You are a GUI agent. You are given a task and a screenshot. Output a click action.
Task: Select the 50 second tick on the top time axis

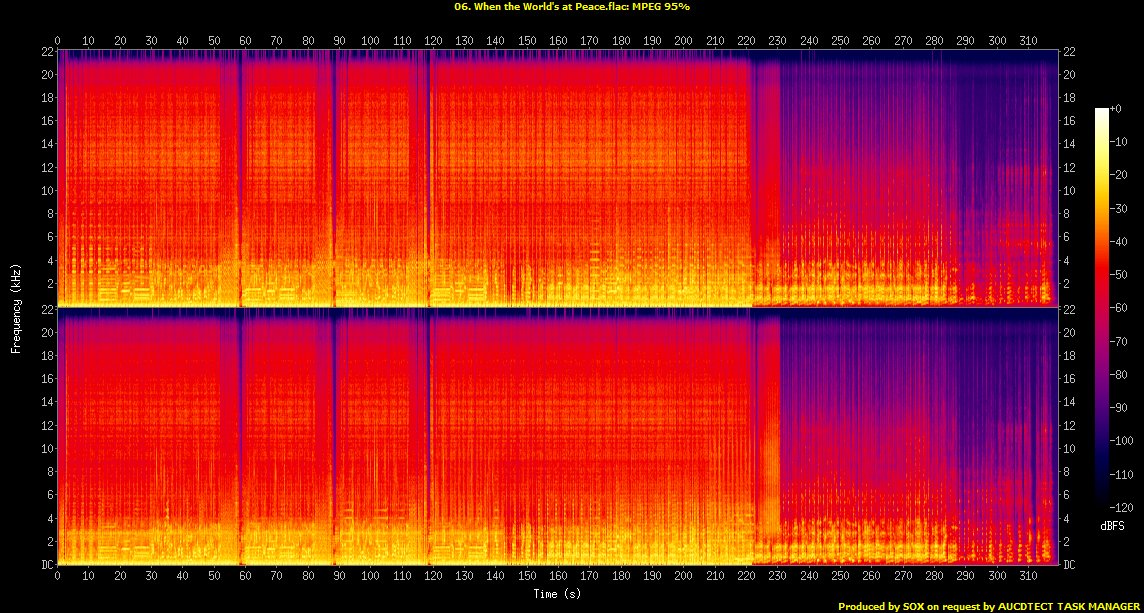tap(214, 41)
